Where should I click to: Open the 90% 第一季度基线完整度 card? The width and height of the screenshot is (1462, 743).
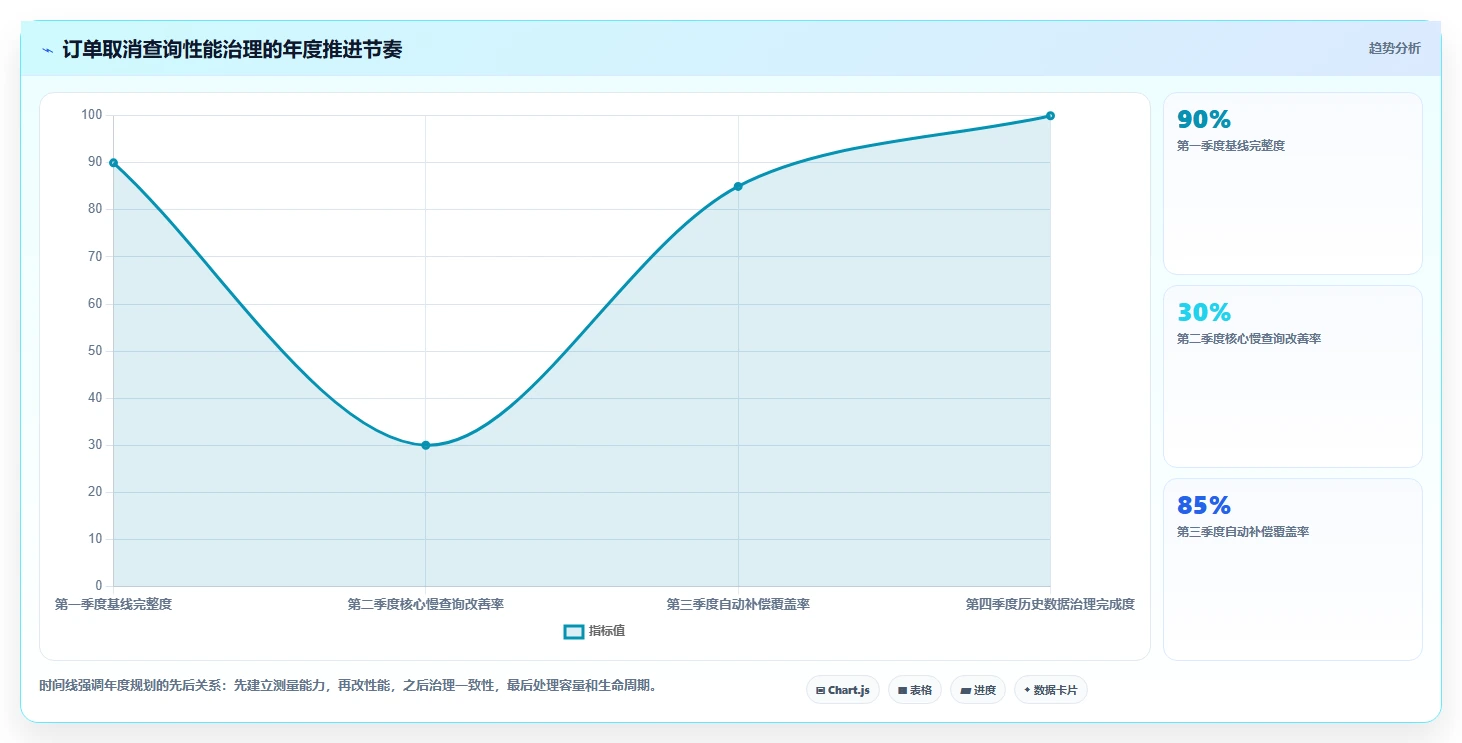coord(1292,183)
